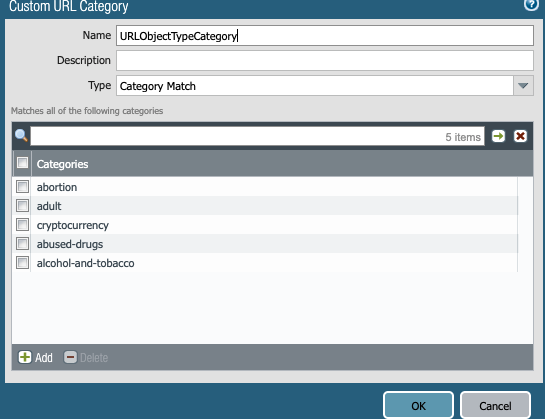Click into the Description input field
This screenshot has width=545, height=419.
(x=325, y=61)
